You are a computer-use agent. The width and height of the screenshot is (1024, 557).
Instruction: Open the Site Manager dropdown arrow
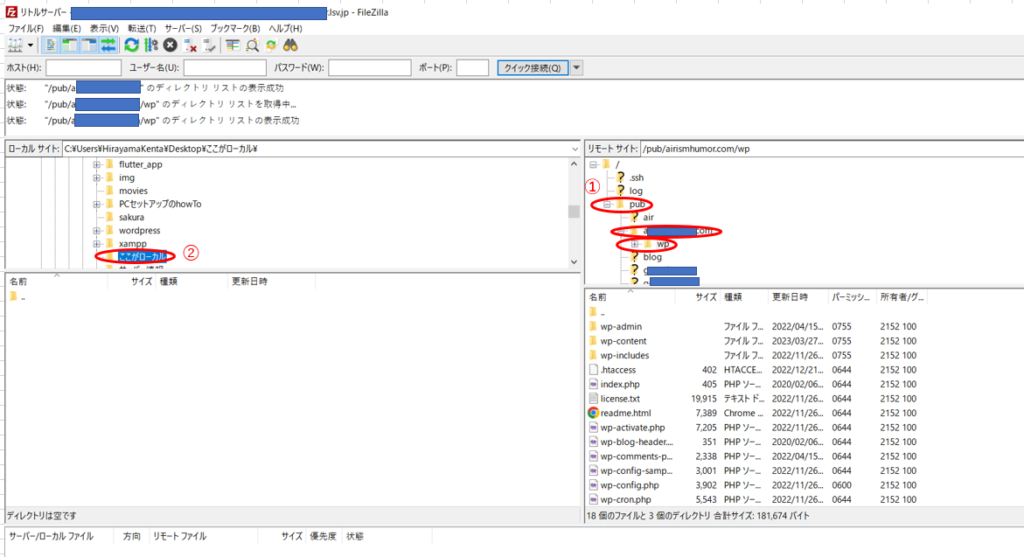pos(30,45)
